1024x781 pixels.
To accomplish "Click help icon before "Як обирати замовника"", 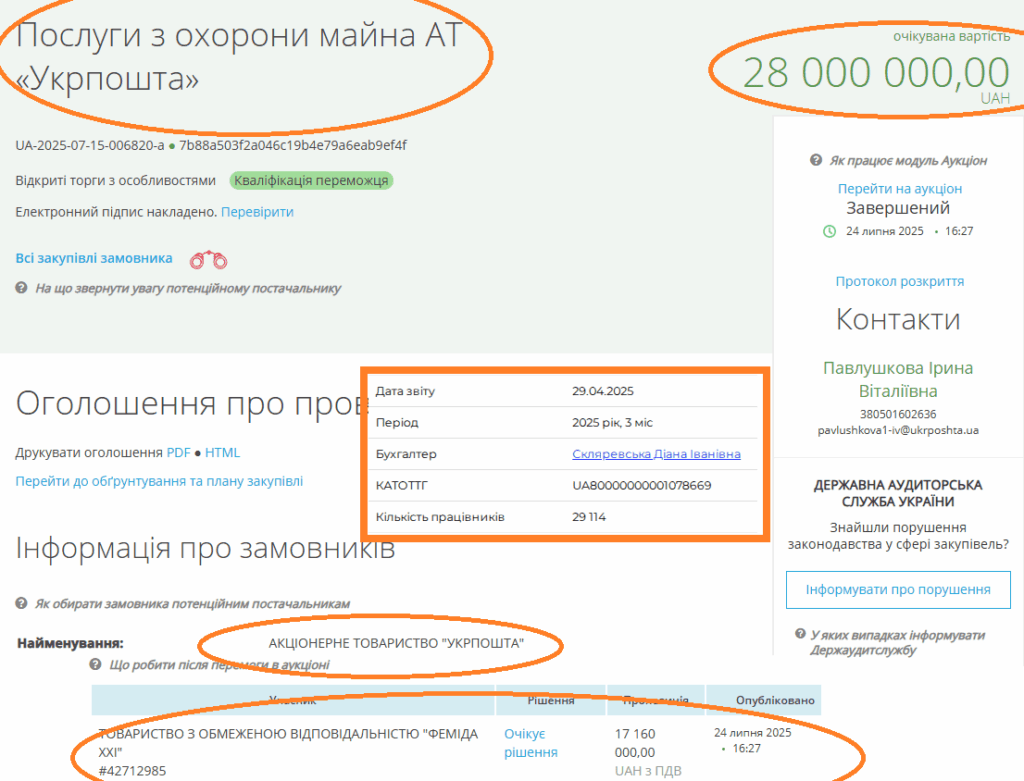I will [x=21, y=604].
